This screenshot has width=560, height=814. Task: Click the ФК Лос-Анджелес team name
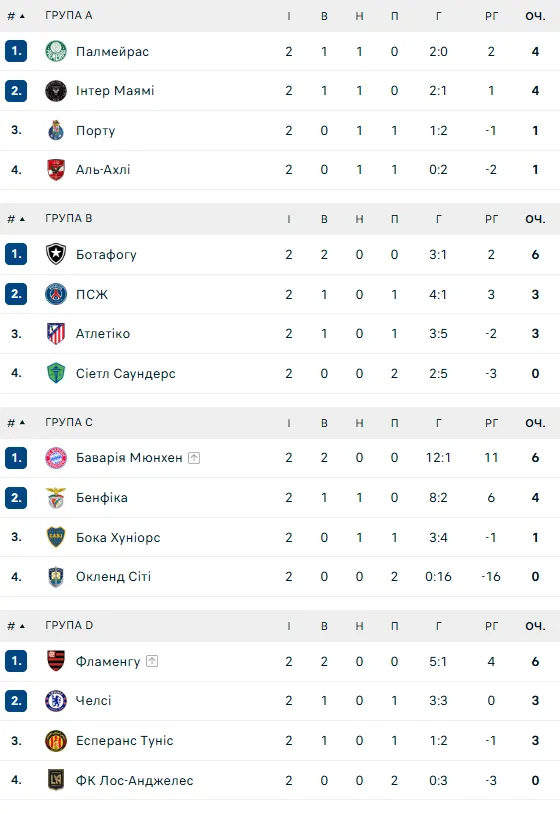(x=134, y=781)
